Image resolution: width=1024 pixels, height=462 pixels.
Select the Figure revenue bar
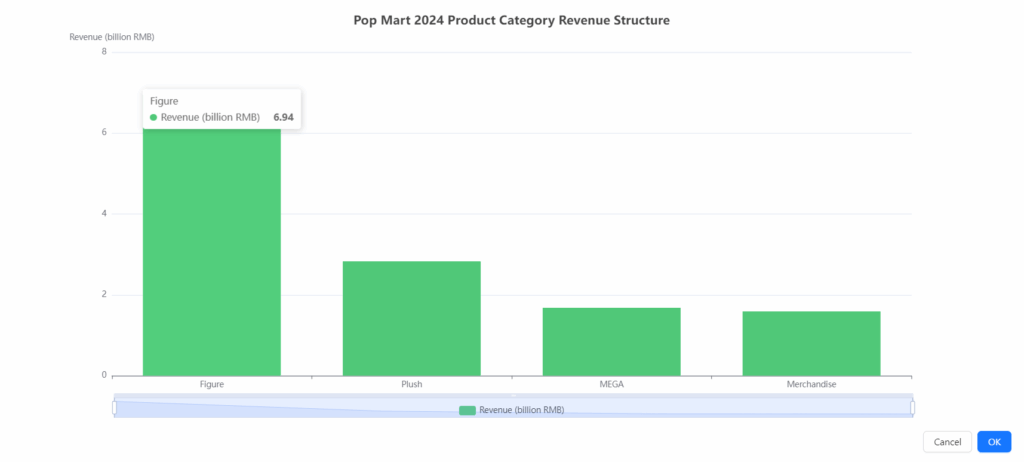211,260
